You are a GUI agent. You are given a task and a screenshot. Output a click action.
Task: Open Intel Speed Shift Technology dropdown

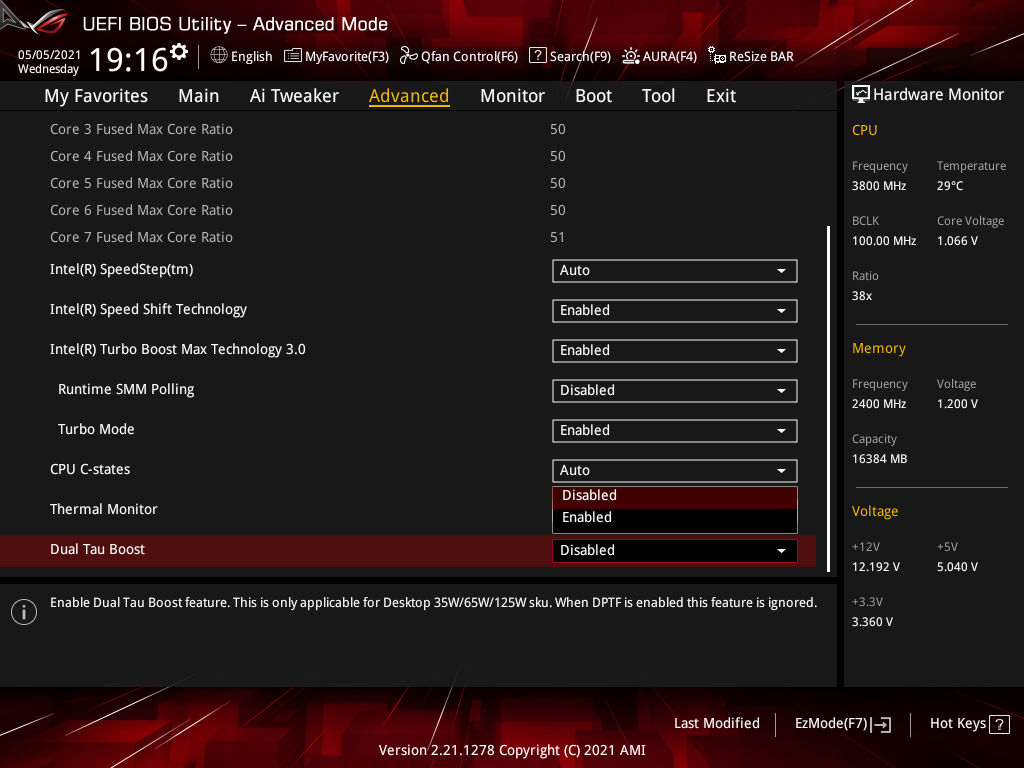click(675, 311)
